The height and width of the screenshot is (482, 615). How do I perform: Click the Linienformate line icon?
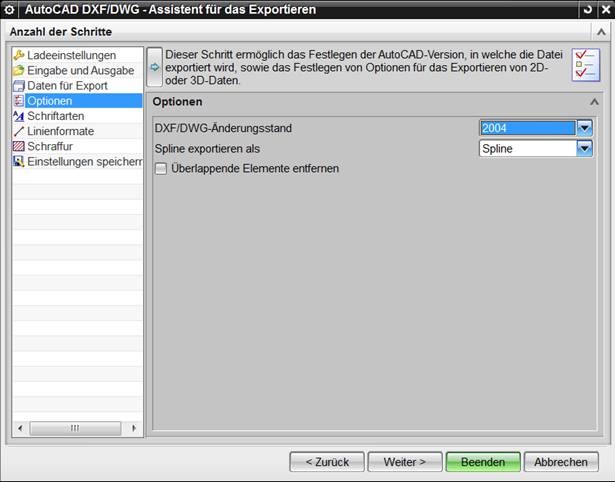click(19, 131)
